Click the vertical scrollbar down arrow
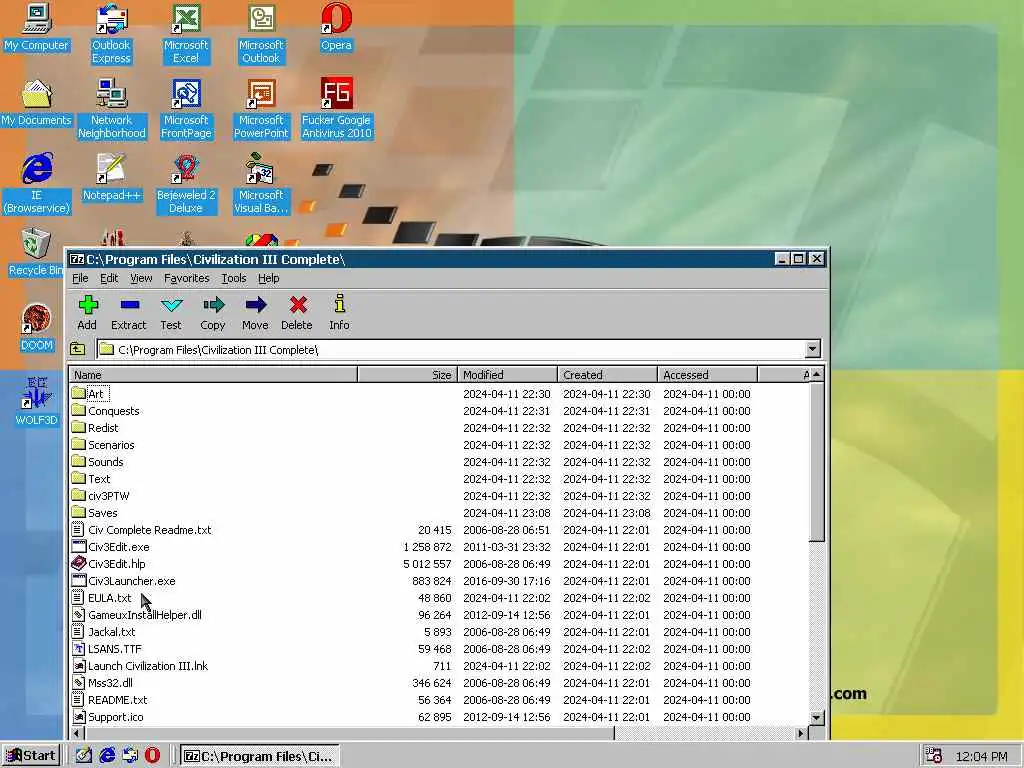The image size is (1024, 768). (x=816, y=718)
